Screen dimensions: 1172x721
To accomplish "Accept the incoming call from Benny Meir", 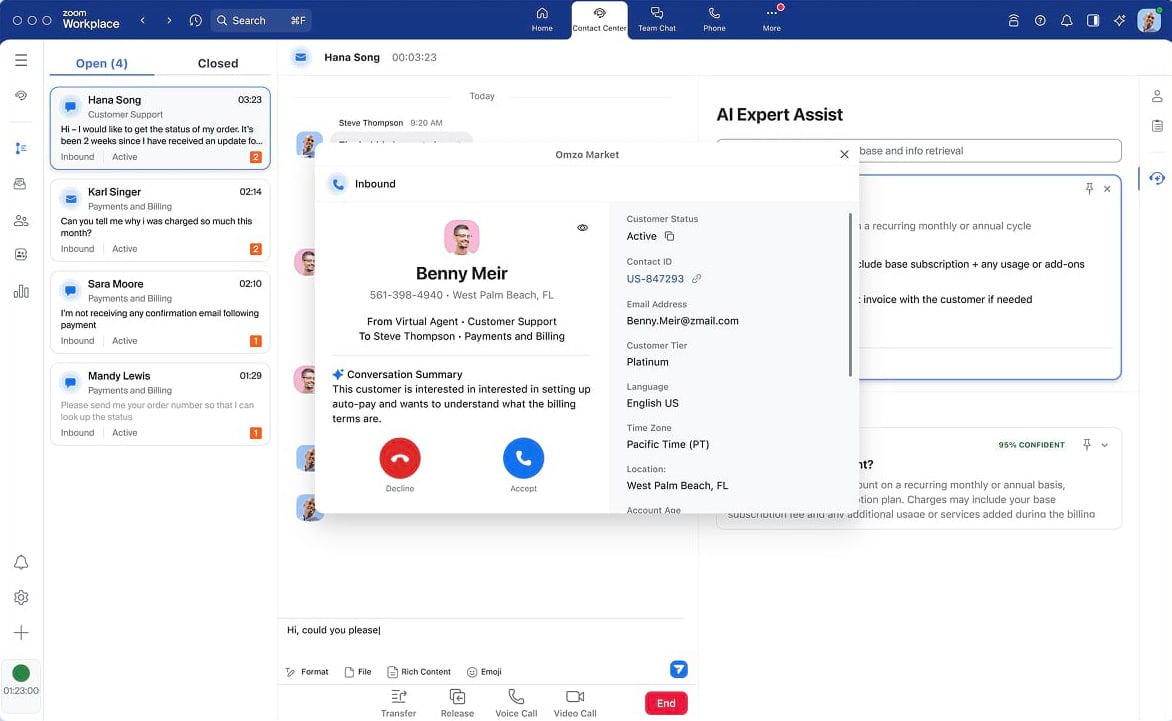I will (x=523, y=459).
